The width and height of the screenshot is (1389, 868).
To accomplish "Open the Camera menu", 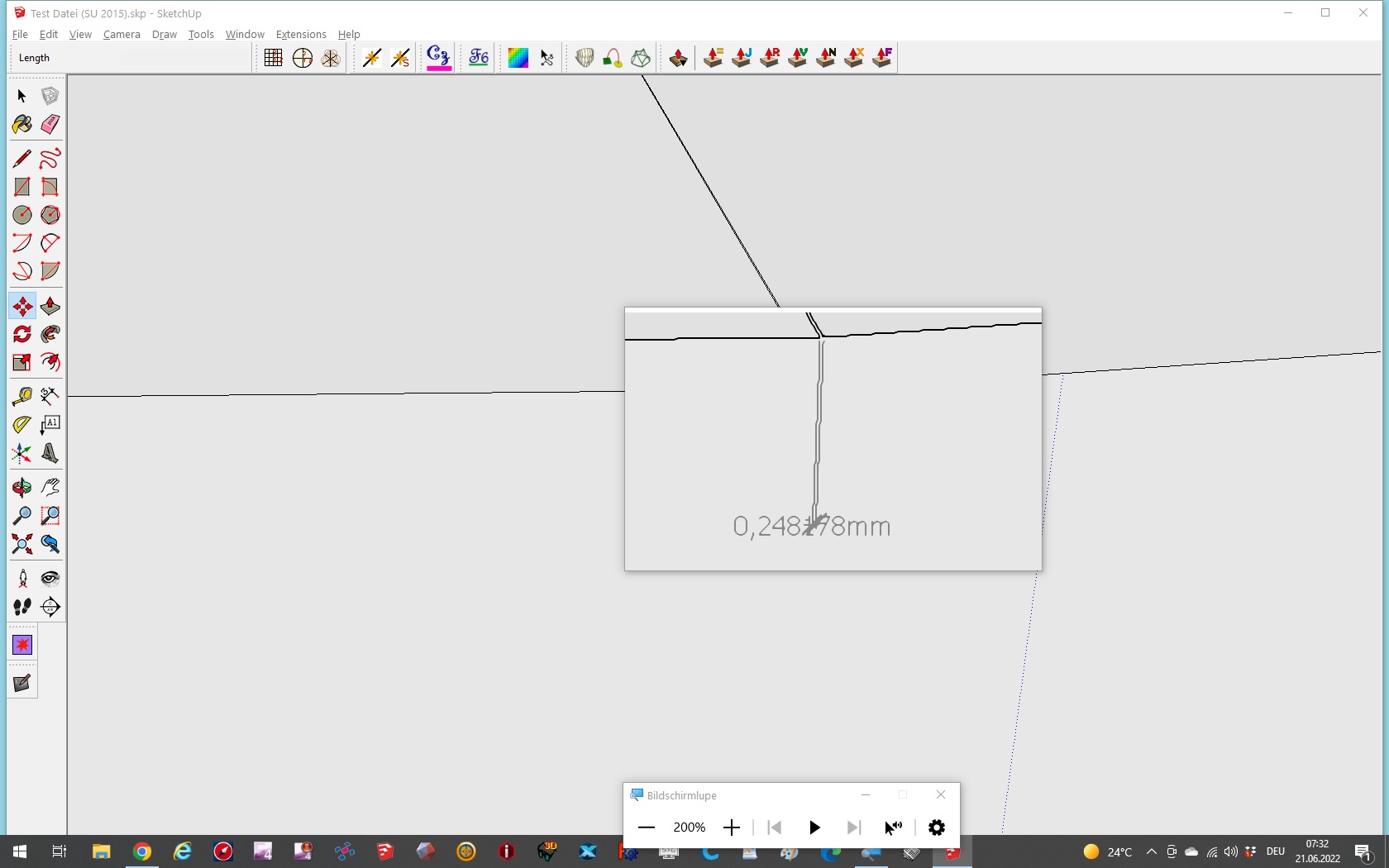I will 122,35.
